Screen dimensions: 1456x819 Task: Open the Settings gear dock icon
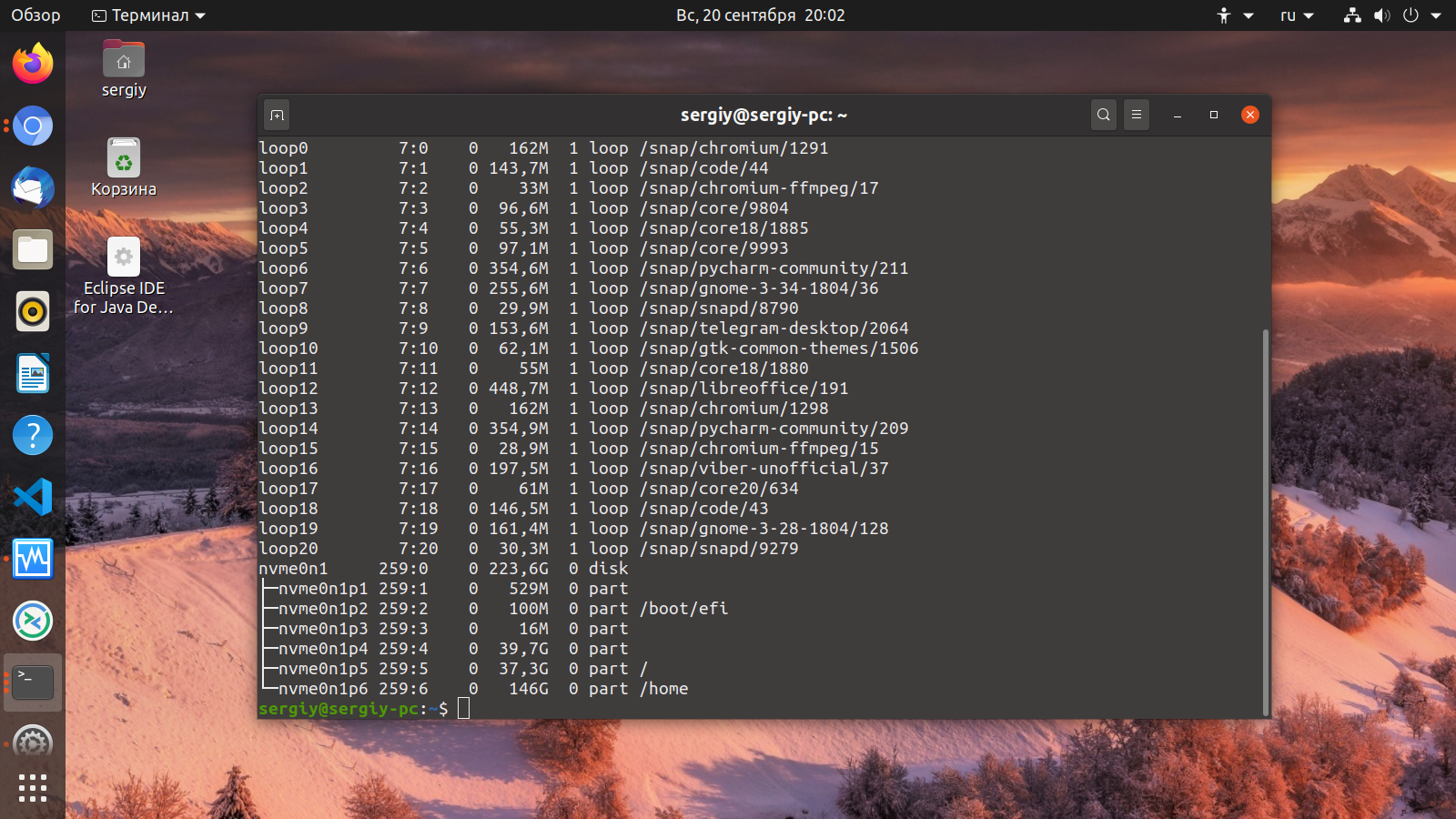pyautogui.click(x=33, y=743)
